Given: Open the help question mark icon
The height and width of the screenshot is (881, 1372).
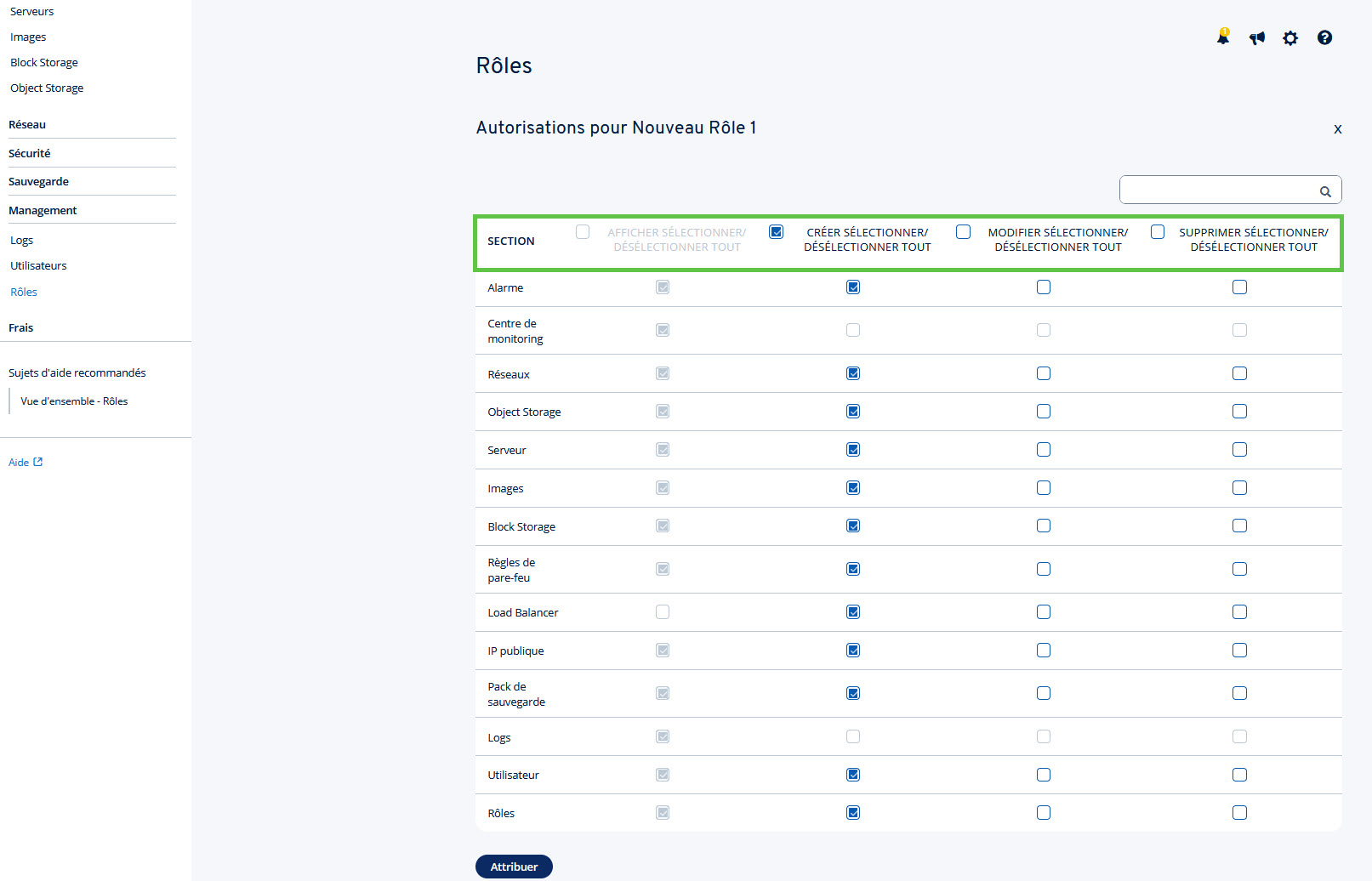Looking at the screenshot, I should (1324, 37).
